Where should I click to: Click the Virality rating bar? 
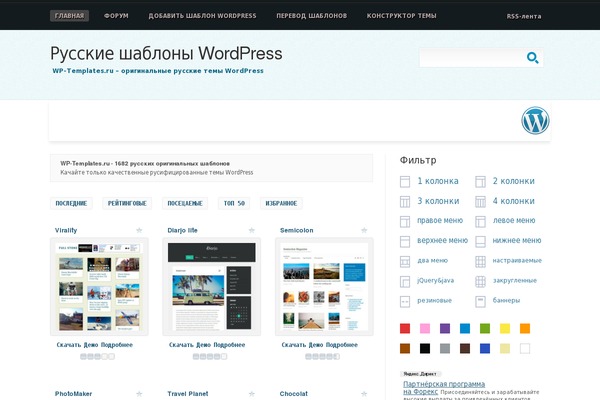point(97,356)
